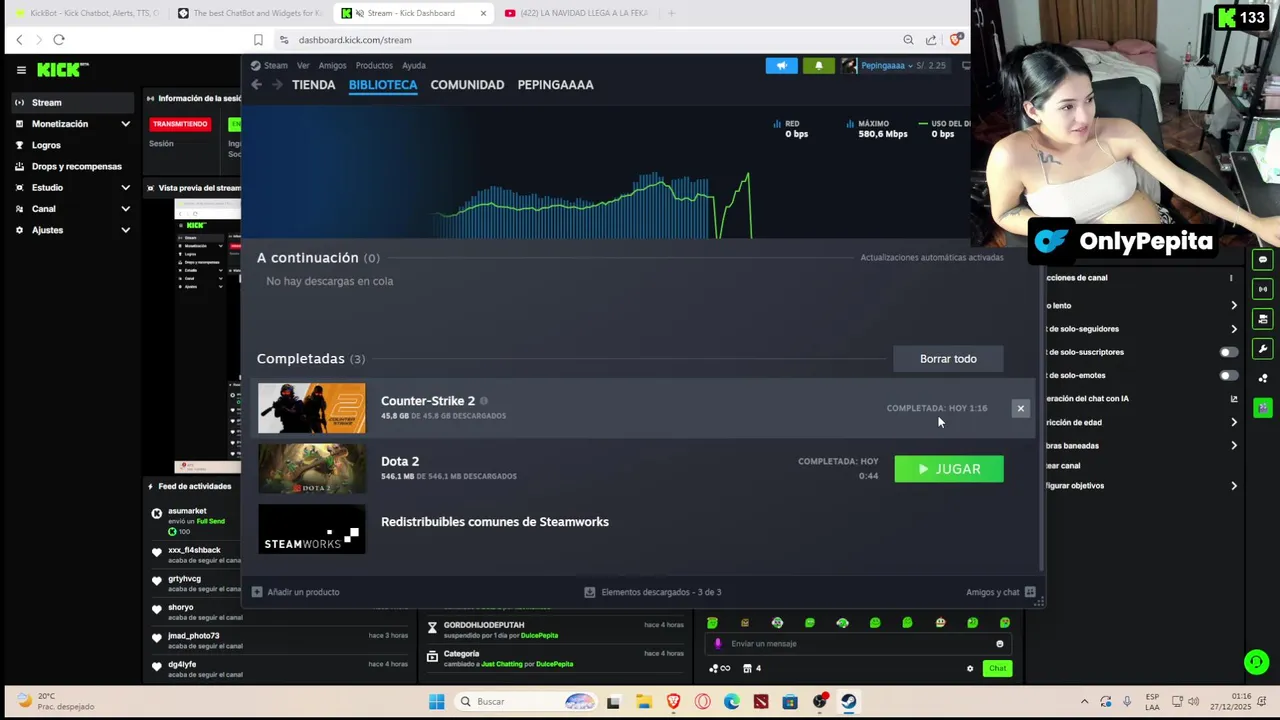Open moderación del chat con IA link icon
The width and height of the screenshot is (1280, 720).
coord(1233,398)
